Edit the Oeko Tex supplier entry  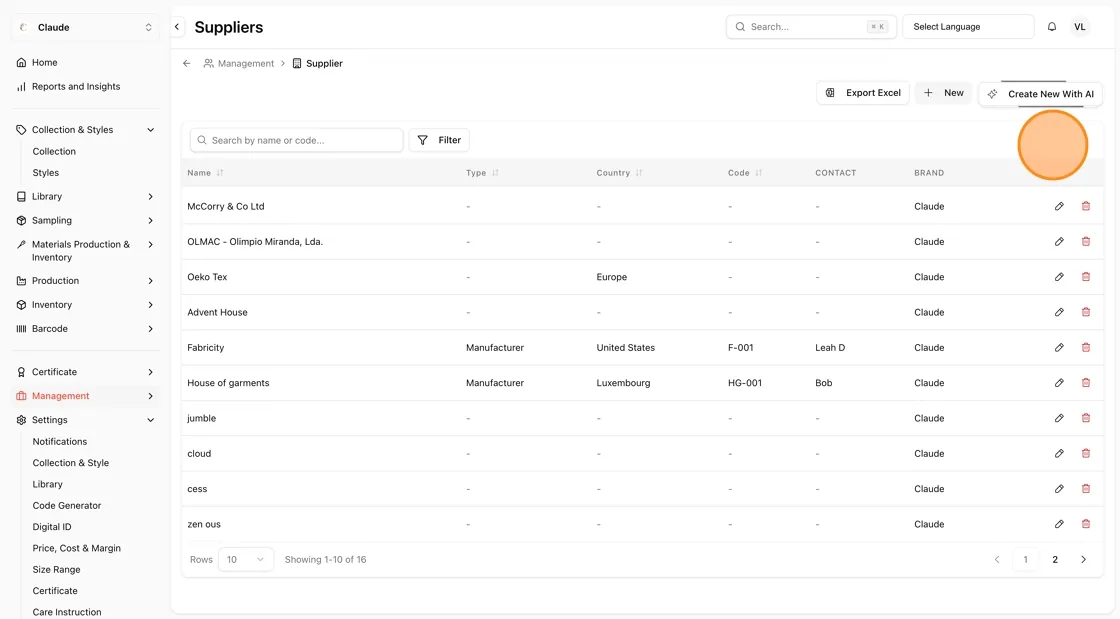point(1059,277)
